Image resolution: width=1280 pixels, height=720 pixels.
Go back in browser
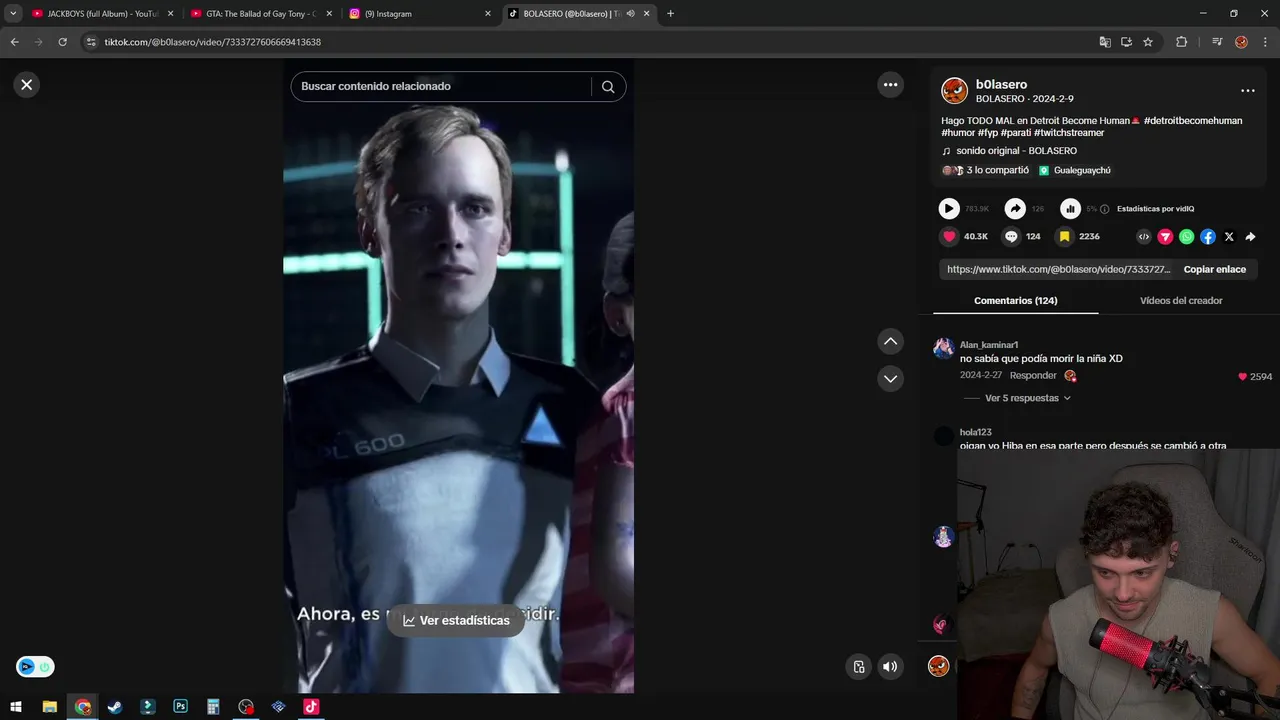coord(14,42)
